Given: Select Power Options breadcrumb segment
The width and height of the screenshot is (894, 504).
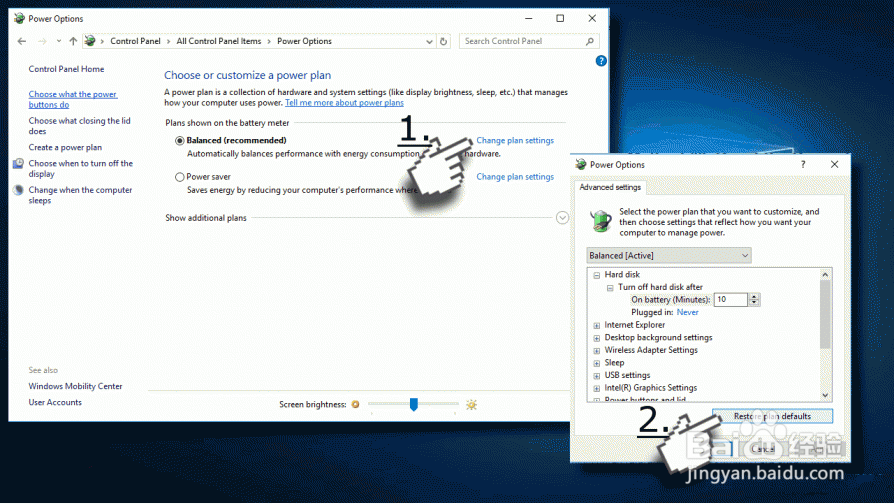Looking at the screenshot, I should pos(304,41).
